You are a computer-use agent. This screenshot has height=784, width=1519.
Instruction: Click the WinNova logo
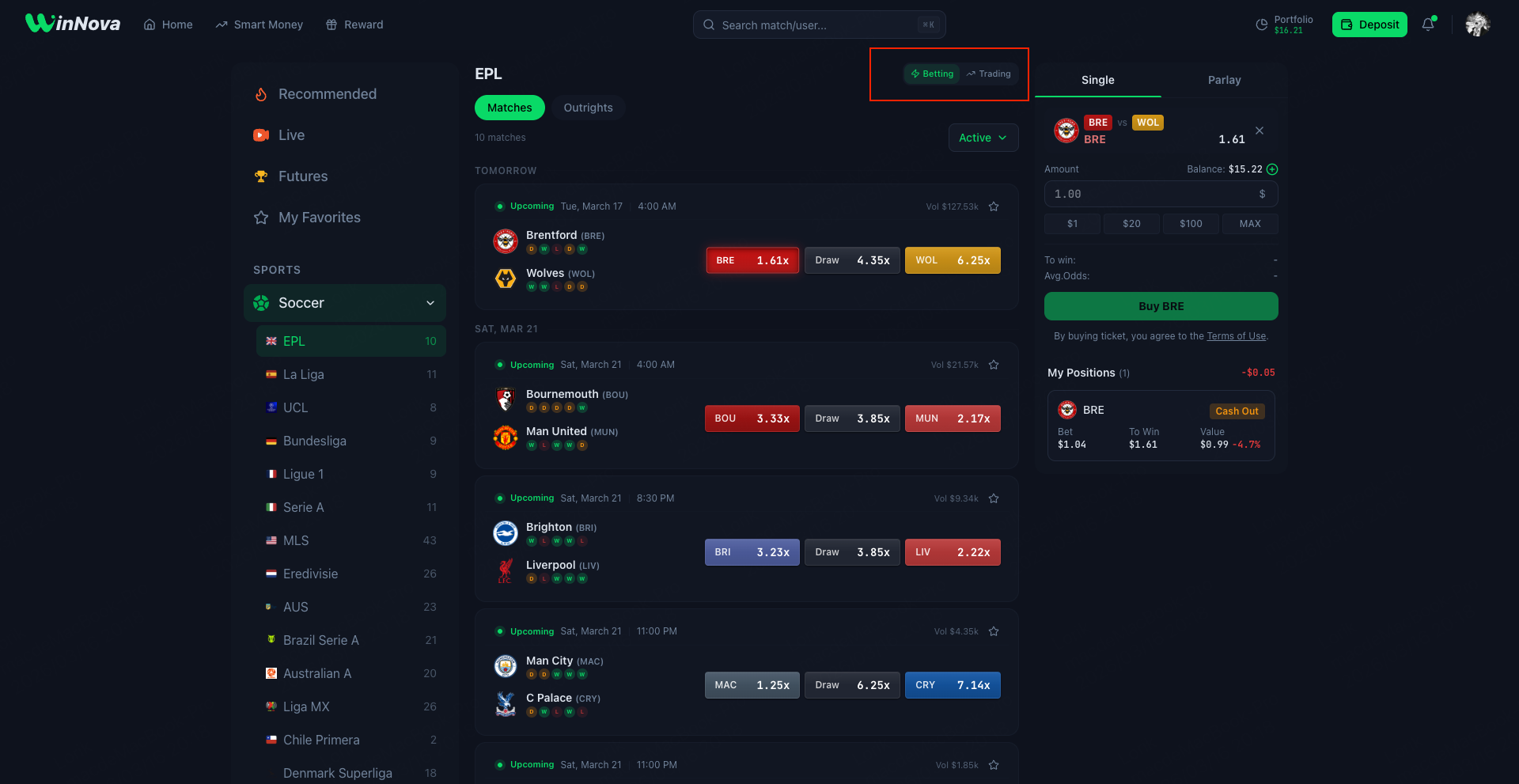tap(73, 24)
